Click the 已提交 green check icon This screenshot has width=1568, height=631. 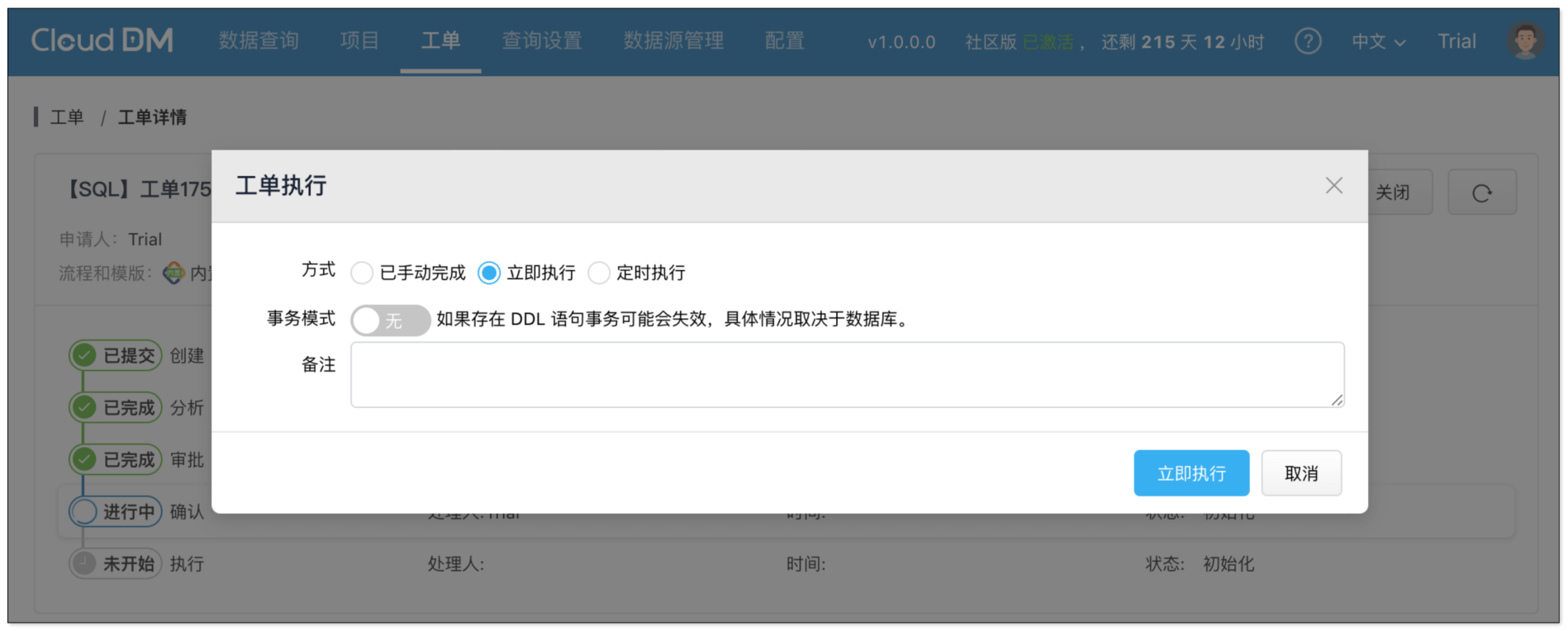[x=83, y=356]
